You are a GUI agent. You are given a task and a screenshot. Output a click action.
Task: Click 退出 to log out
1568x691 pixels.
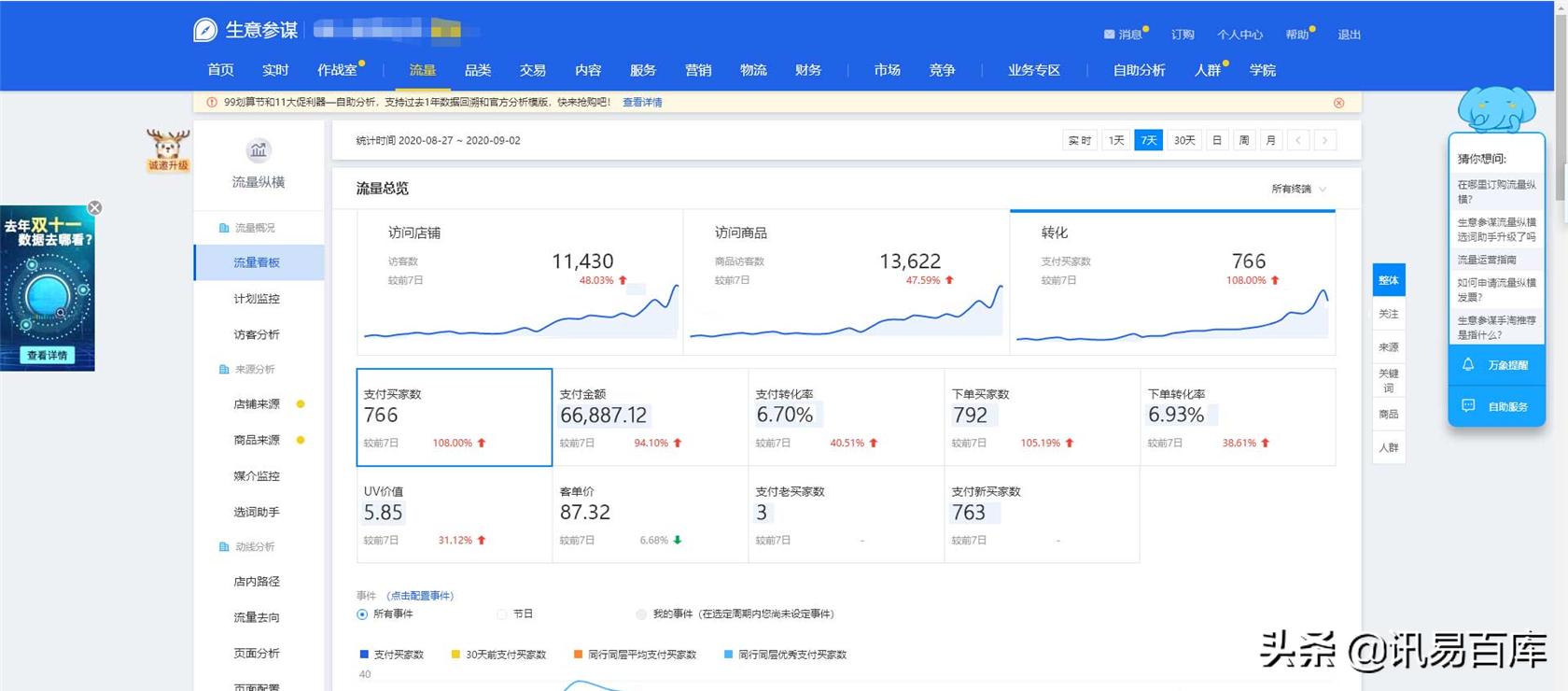[x=1349, y=35]
